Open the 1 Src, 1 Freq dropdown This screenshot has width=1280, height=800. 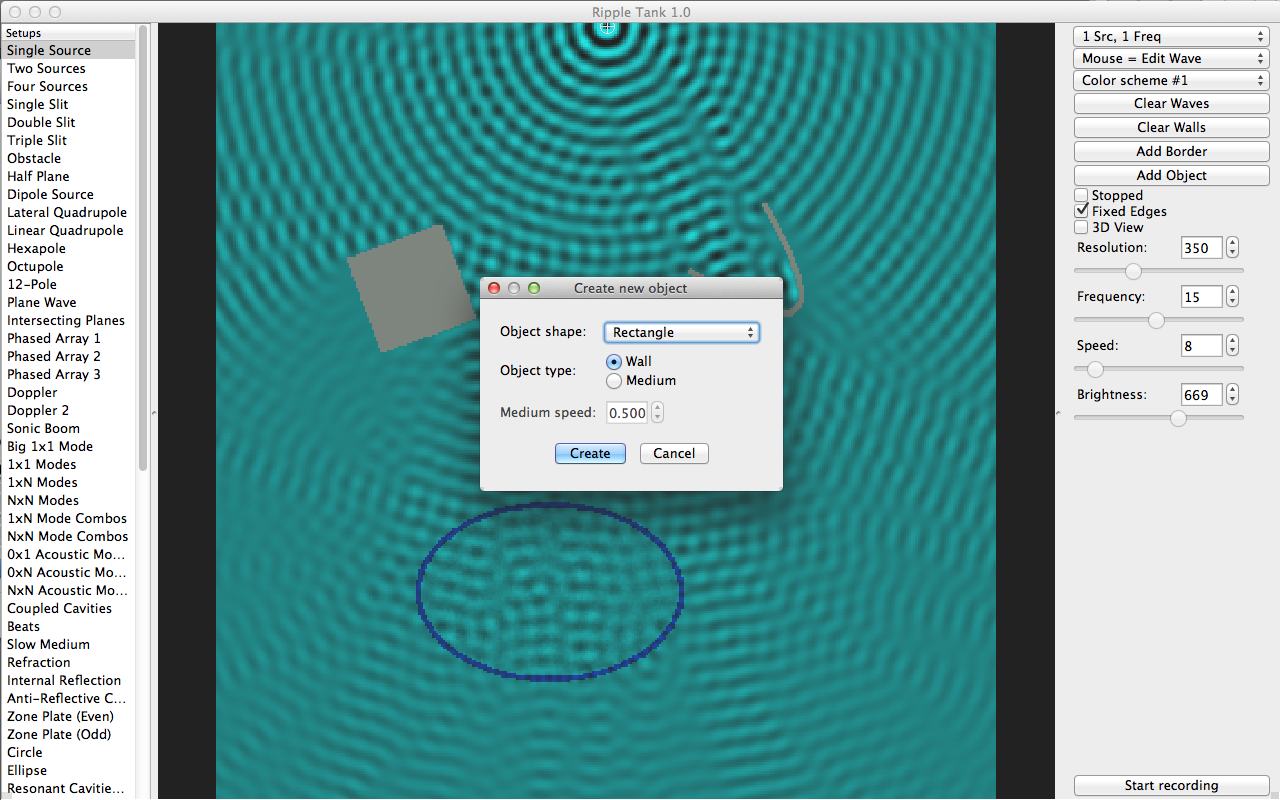coord(1171,36)
